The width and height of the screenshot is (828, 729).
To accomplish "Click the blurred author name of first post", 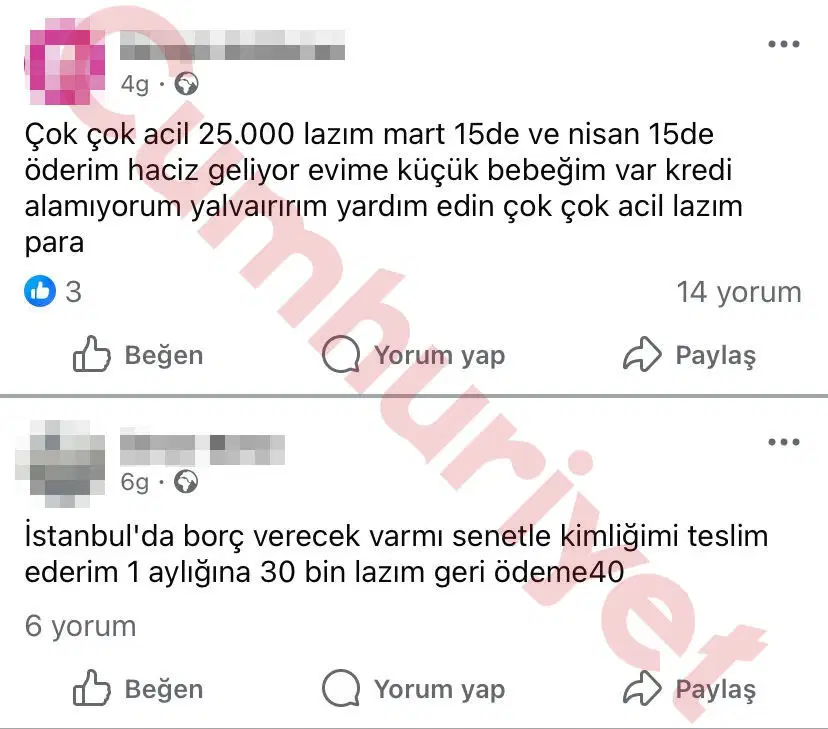I will click(x=232, y=45).
